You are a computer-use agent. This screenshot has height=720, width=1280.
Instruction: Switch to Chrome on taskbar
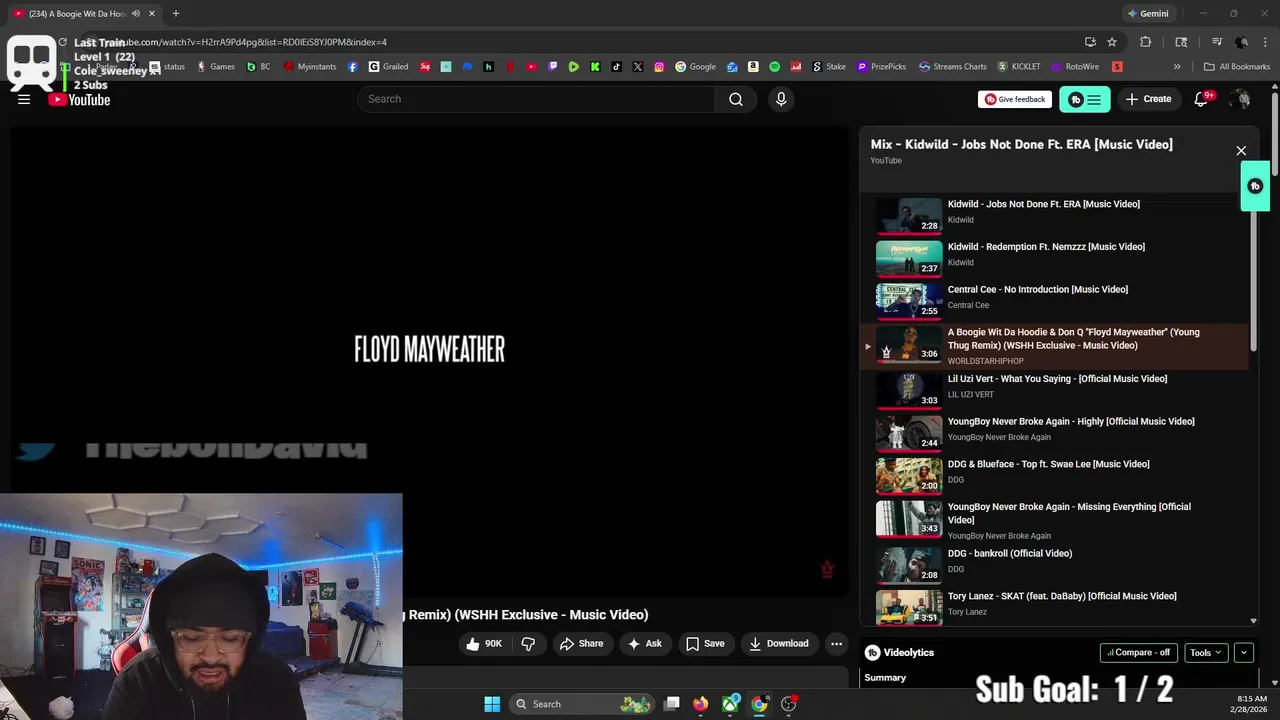point(760,704)
